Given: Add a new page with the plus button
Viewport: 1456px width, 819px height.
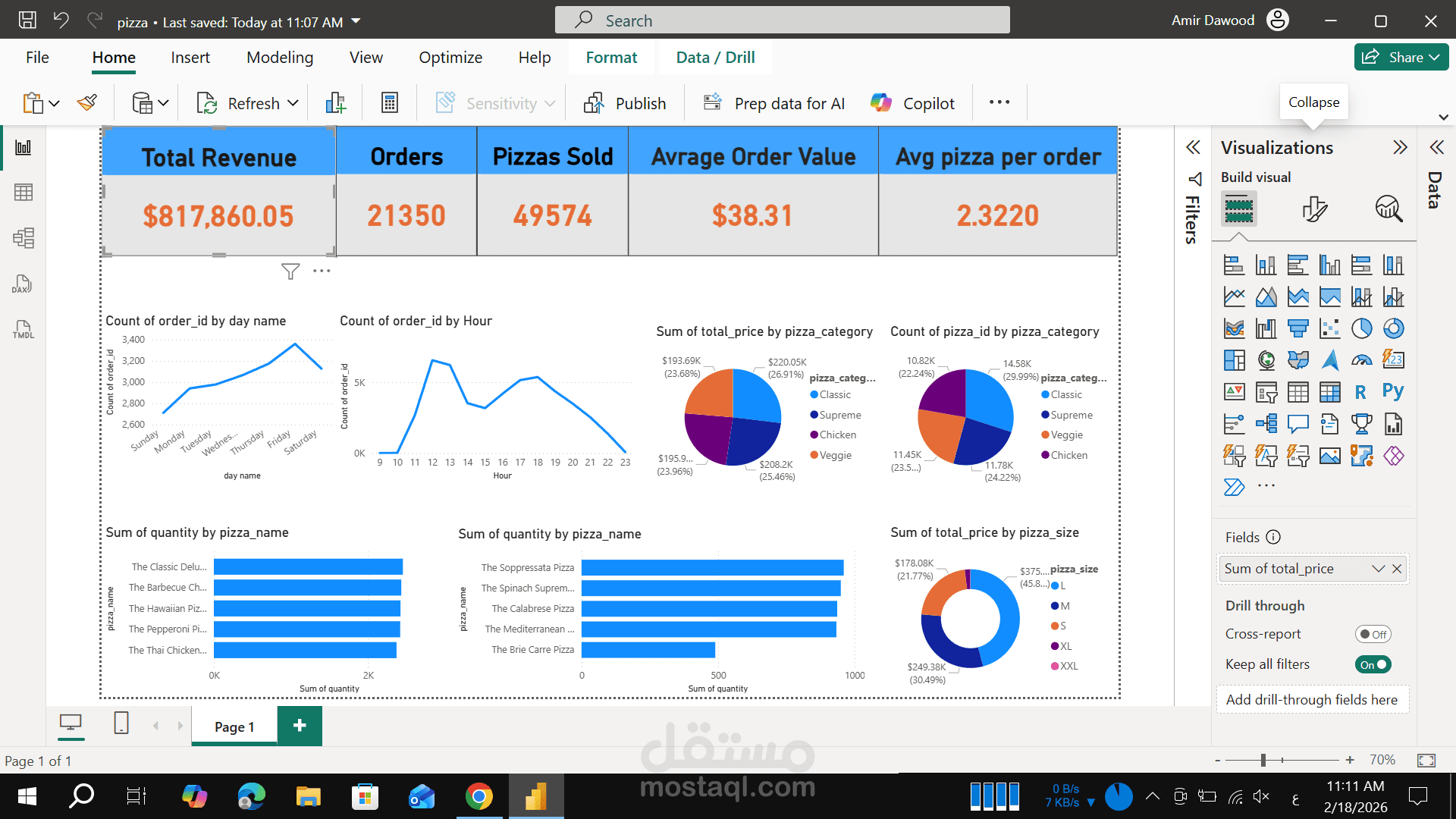Looking at the screenshot, I should (299, 726).
